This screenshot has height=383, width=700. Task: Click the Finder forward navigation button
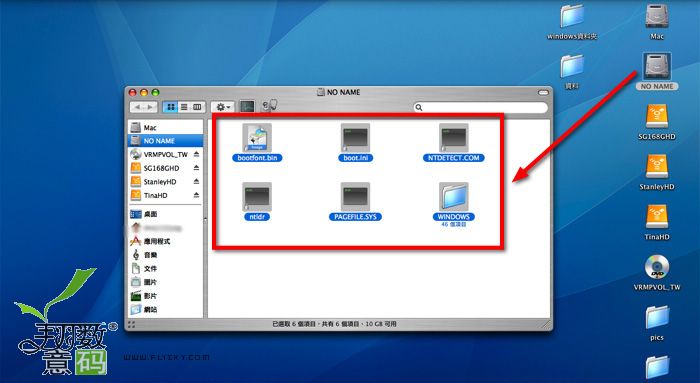pos(150,107)
